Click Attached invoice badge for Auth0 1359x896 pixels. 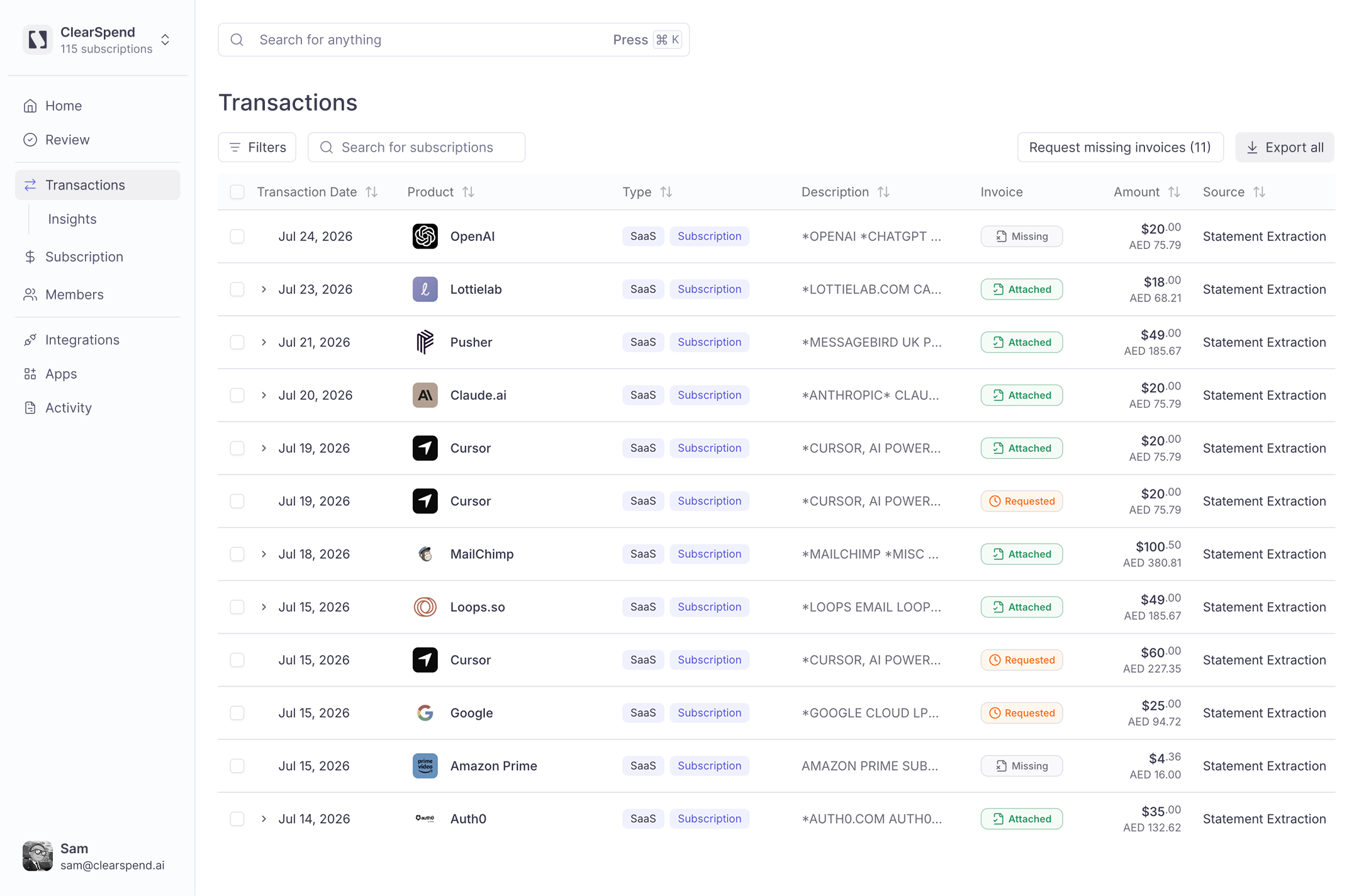point(1021,819)
